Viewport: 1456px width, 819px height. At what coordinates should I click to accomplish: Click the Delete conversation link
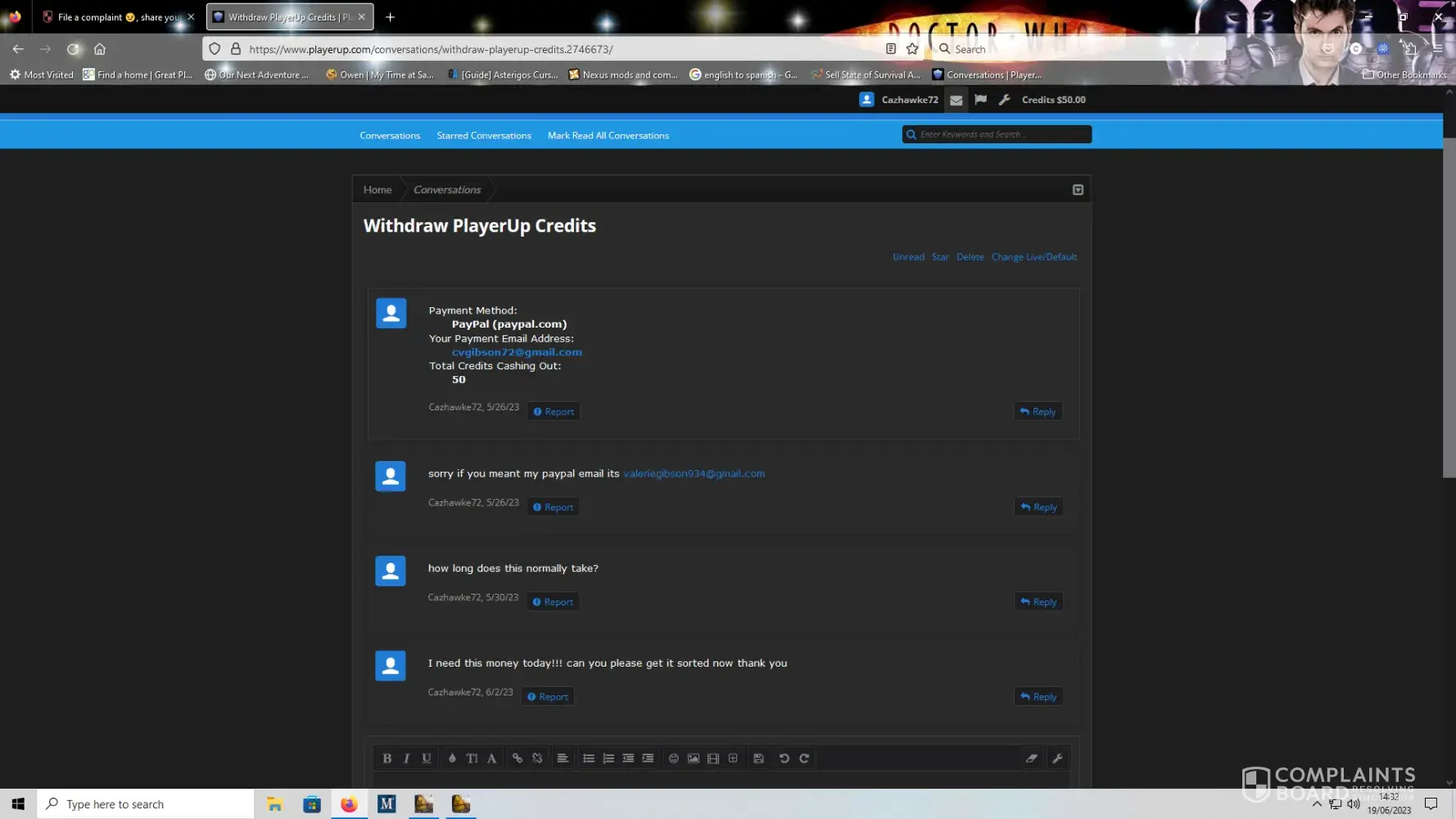970,257
